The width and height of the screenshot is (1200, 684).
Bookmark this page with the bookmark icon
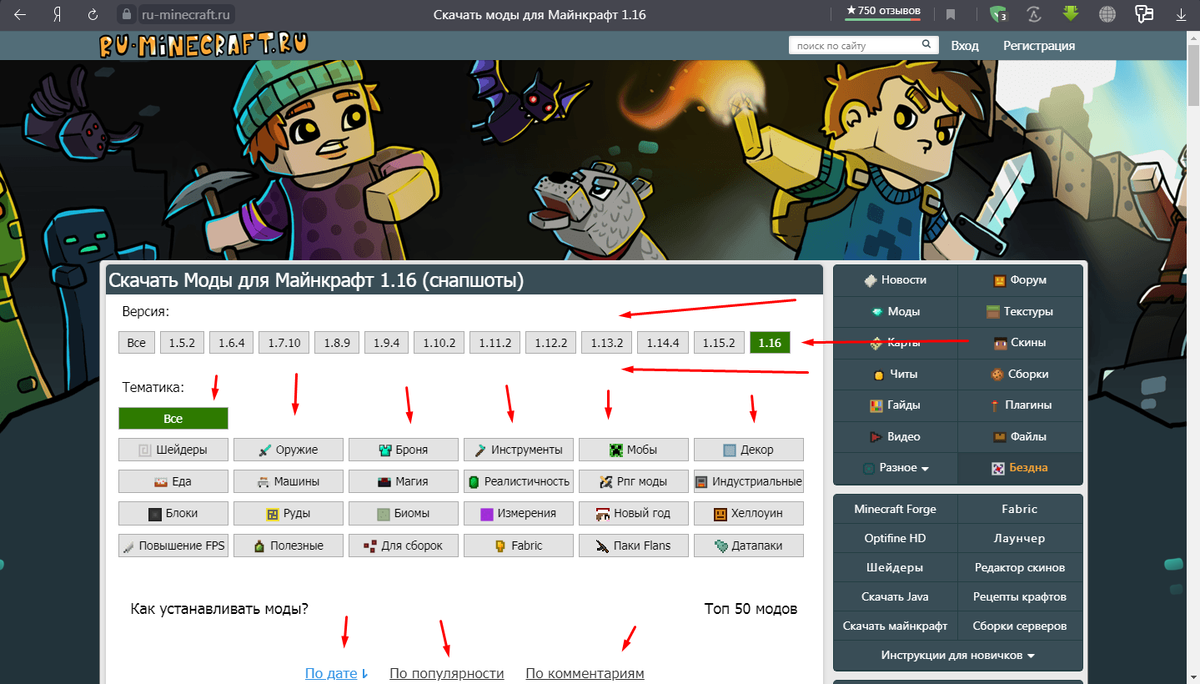coord(951,15)
